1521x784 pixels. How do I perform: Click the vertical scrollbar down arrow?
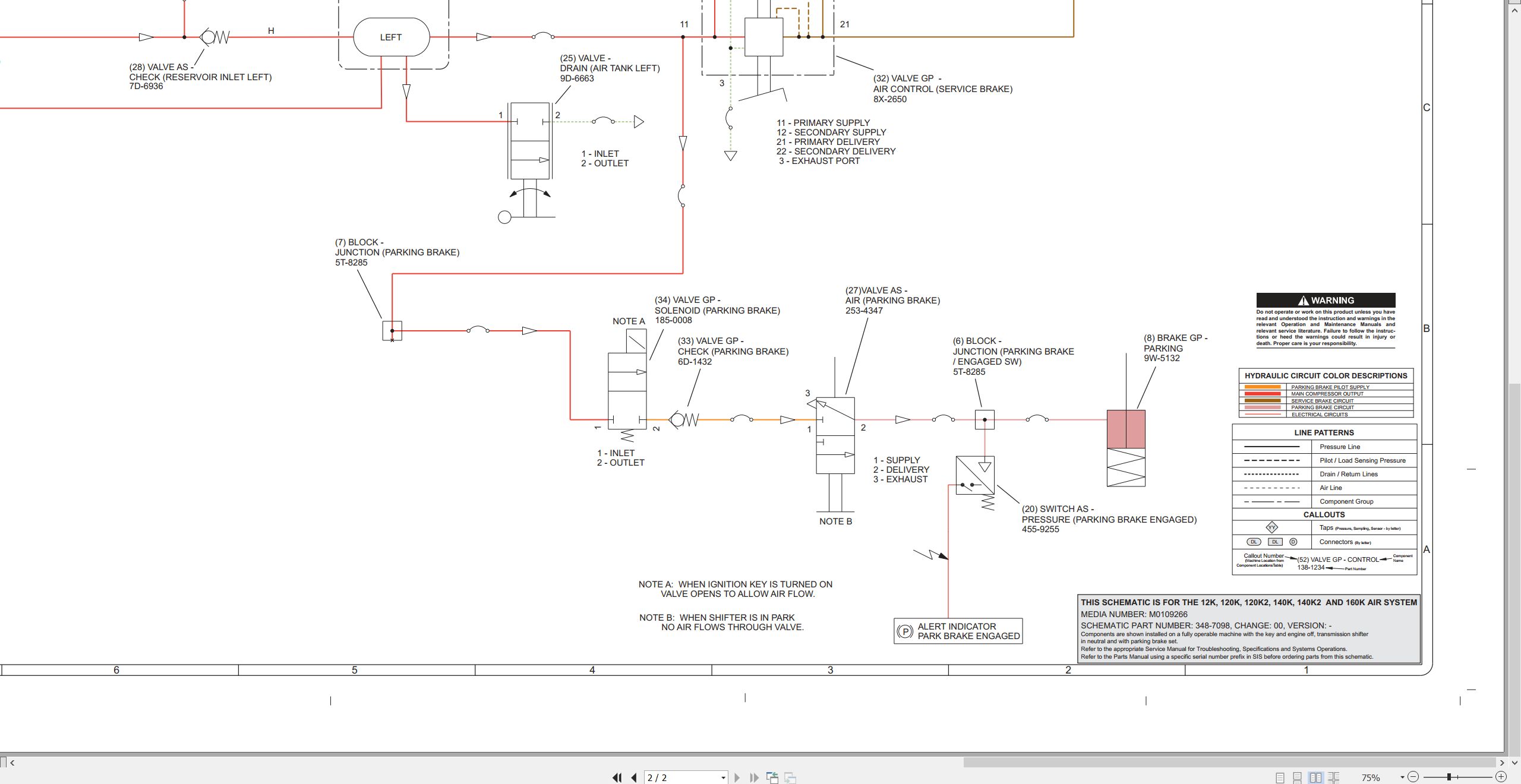pos(1514,762)
